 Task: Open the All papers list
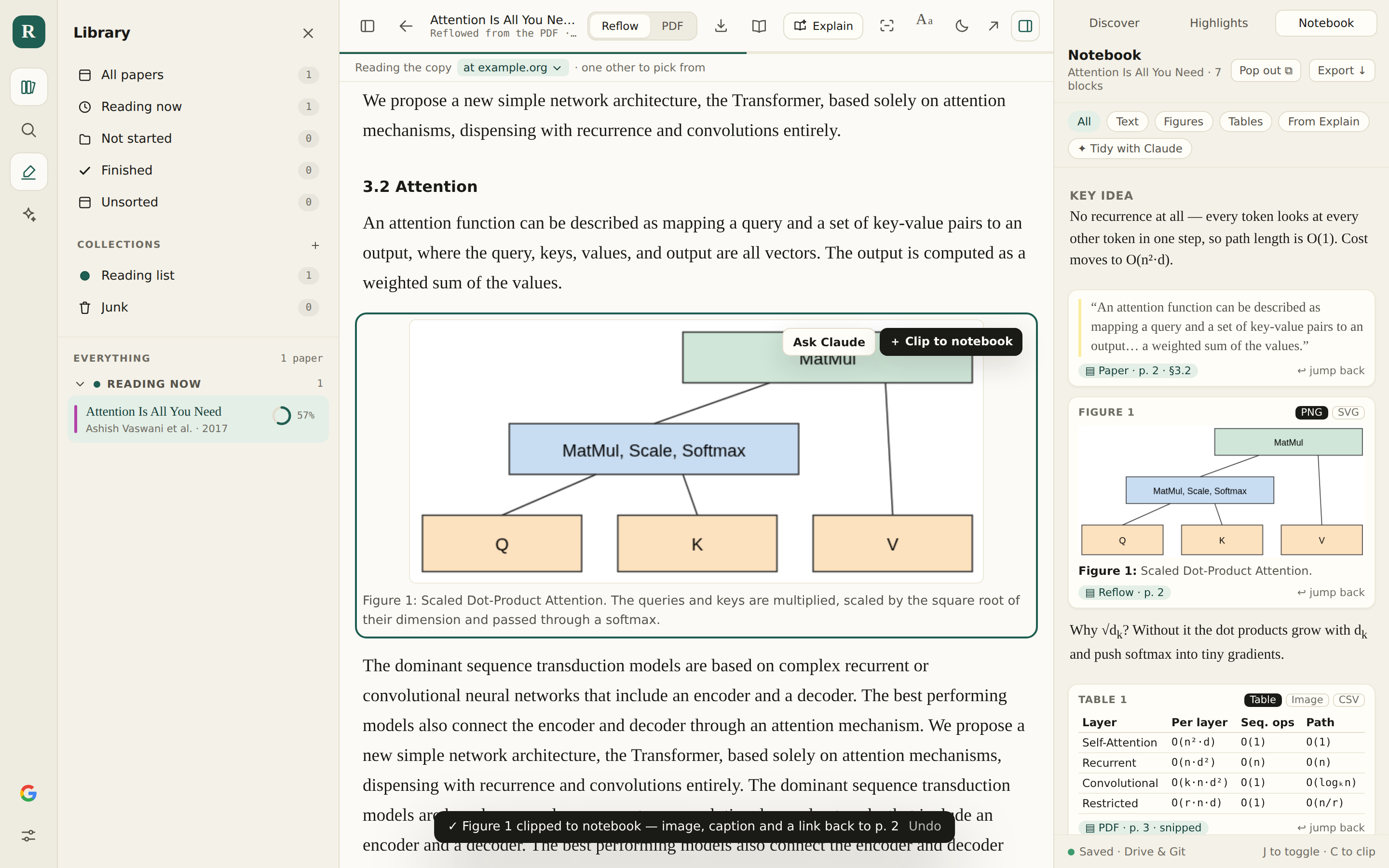pyautogui.click(x=198, y=75)
